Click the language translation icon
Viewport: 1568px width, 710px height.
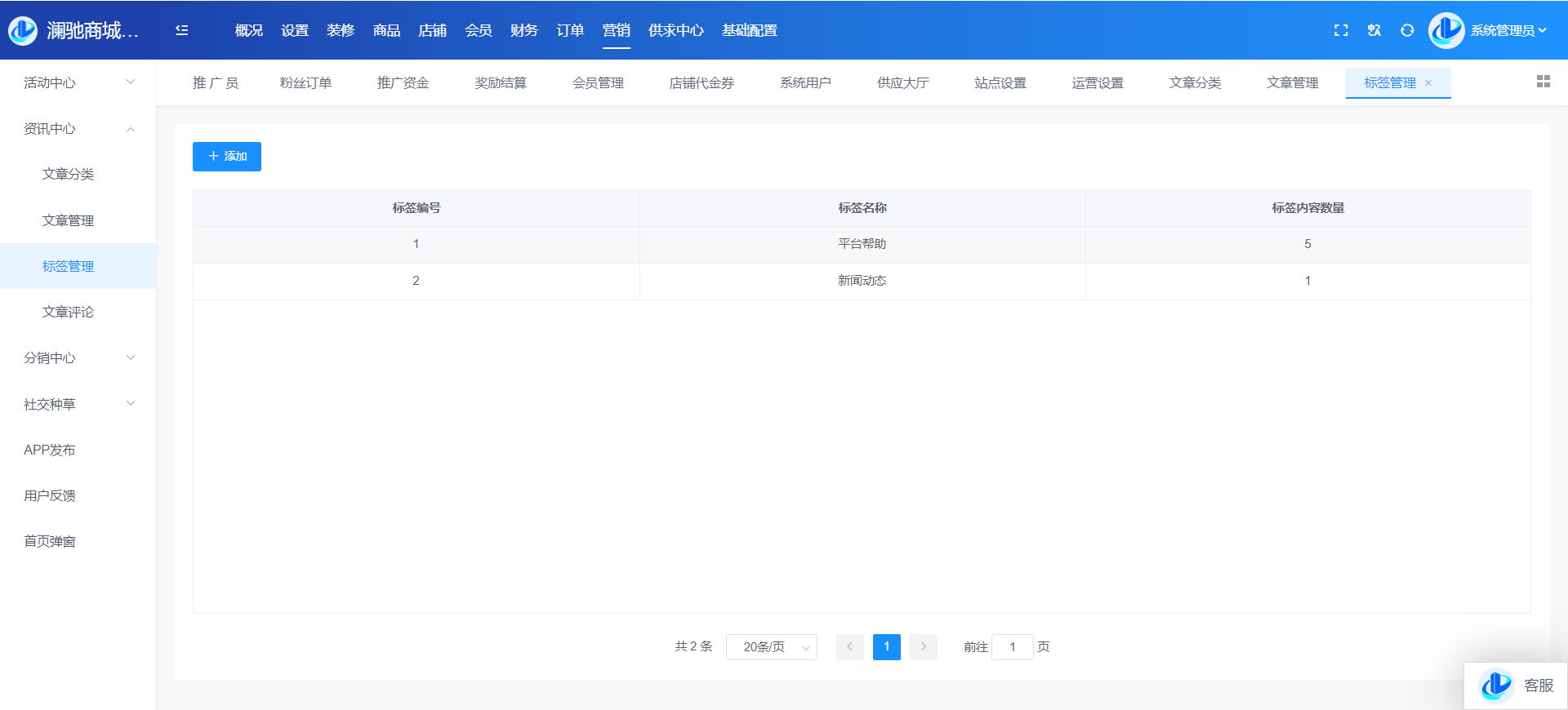coord(1374,30)
